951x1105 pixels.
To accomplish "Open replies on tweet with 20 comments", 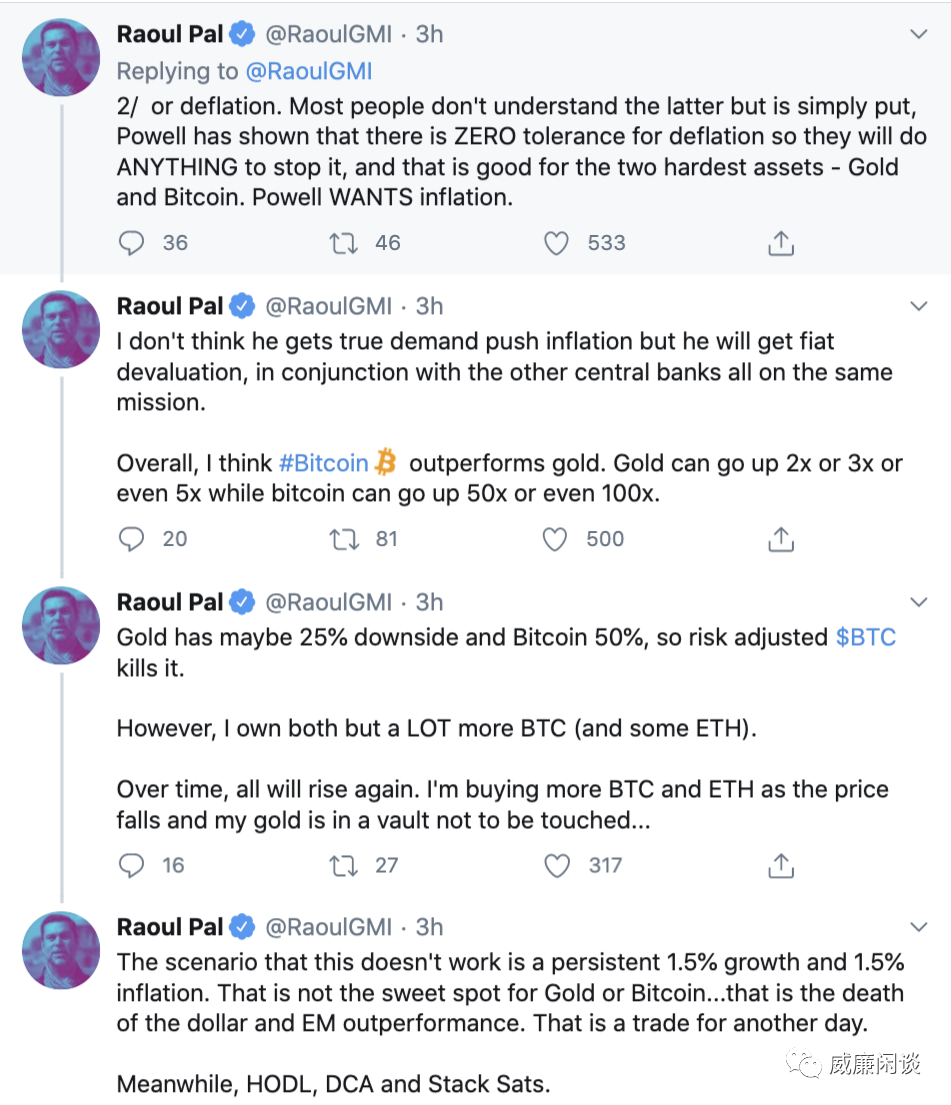I will (132, 539).
